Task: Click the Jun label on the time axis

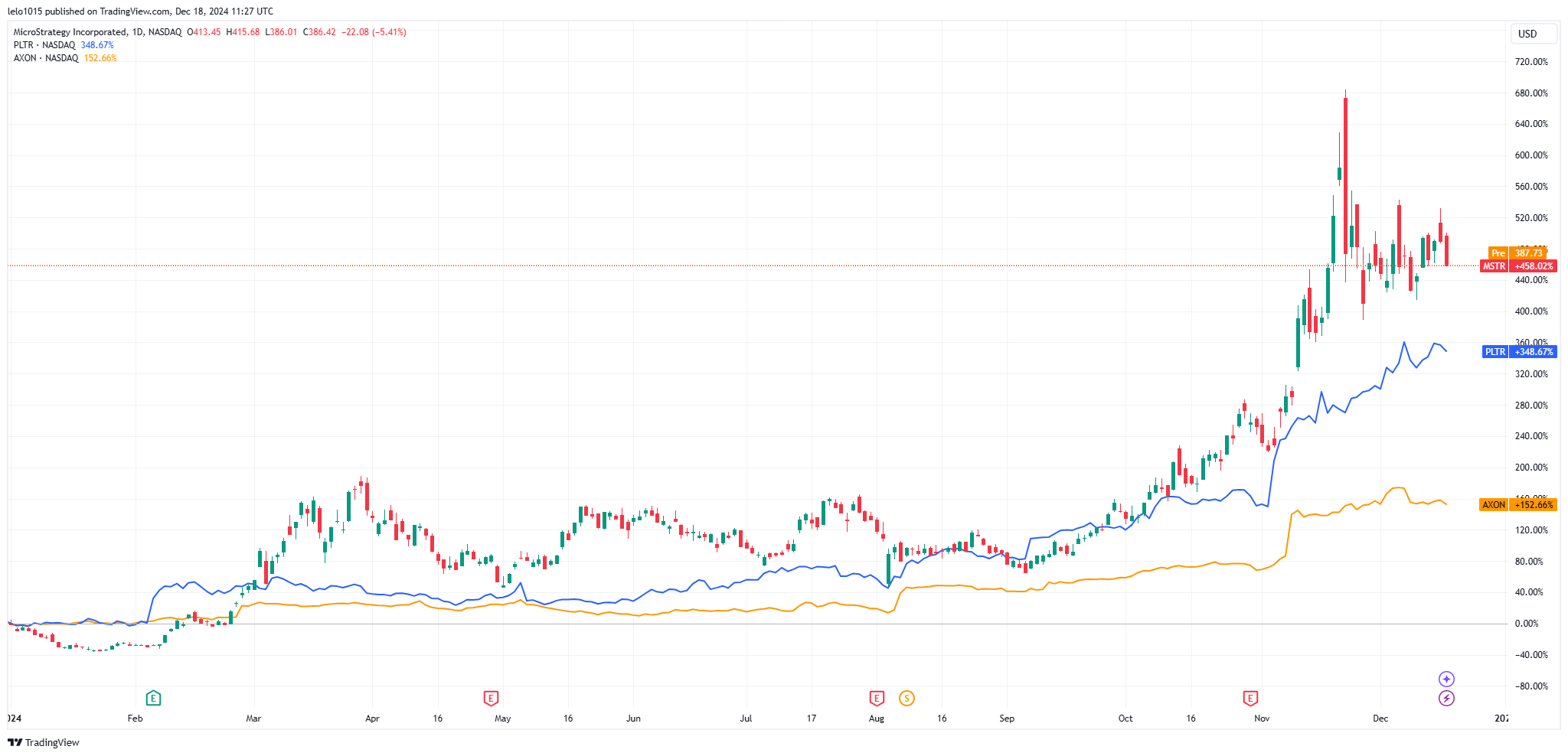Action: (x=633, y=719)
